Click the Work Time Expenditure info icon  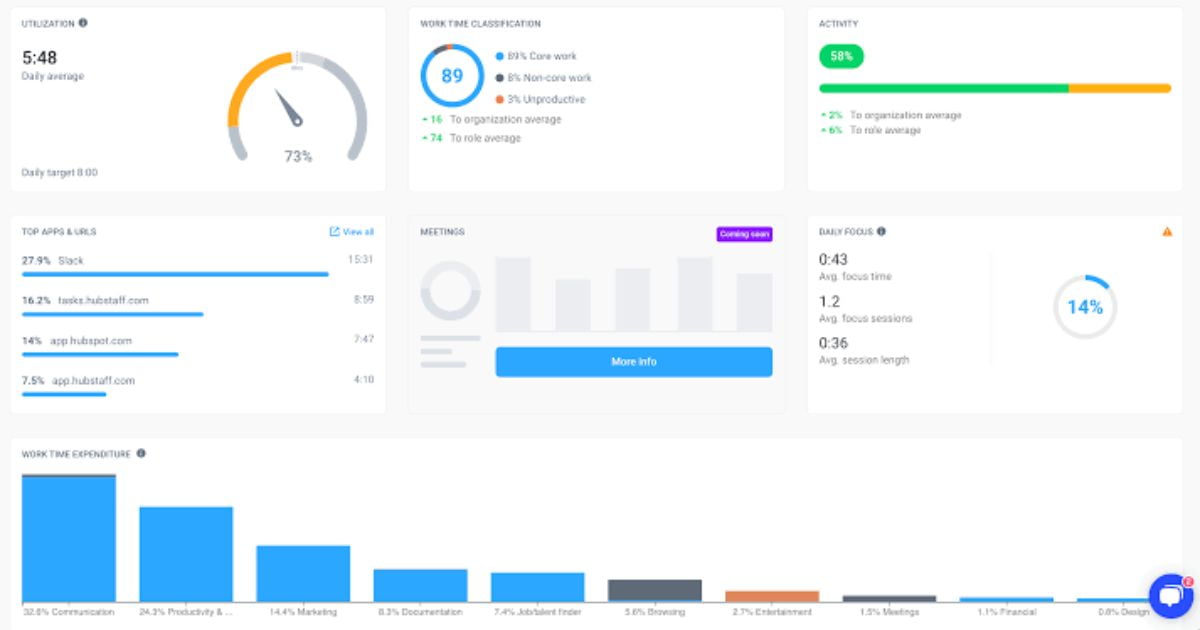click(x=141, y=453)
